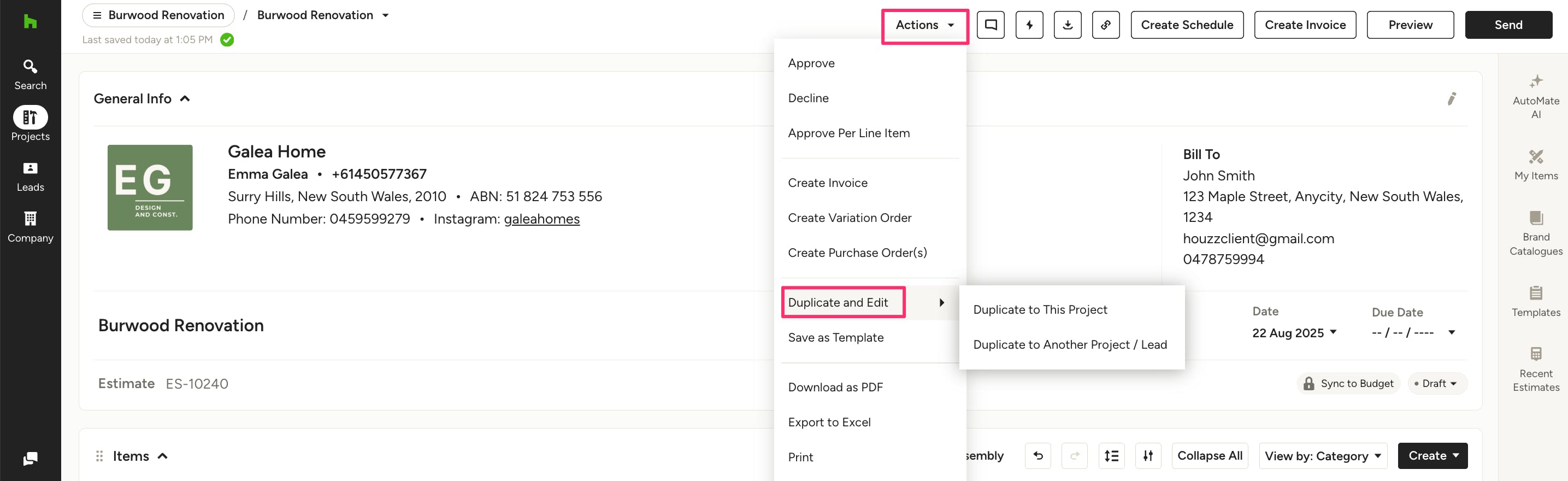Open the galeahomes Instagram link
Image resolution: width=1568 pixels, height=481 pixels.
point(541,219)
